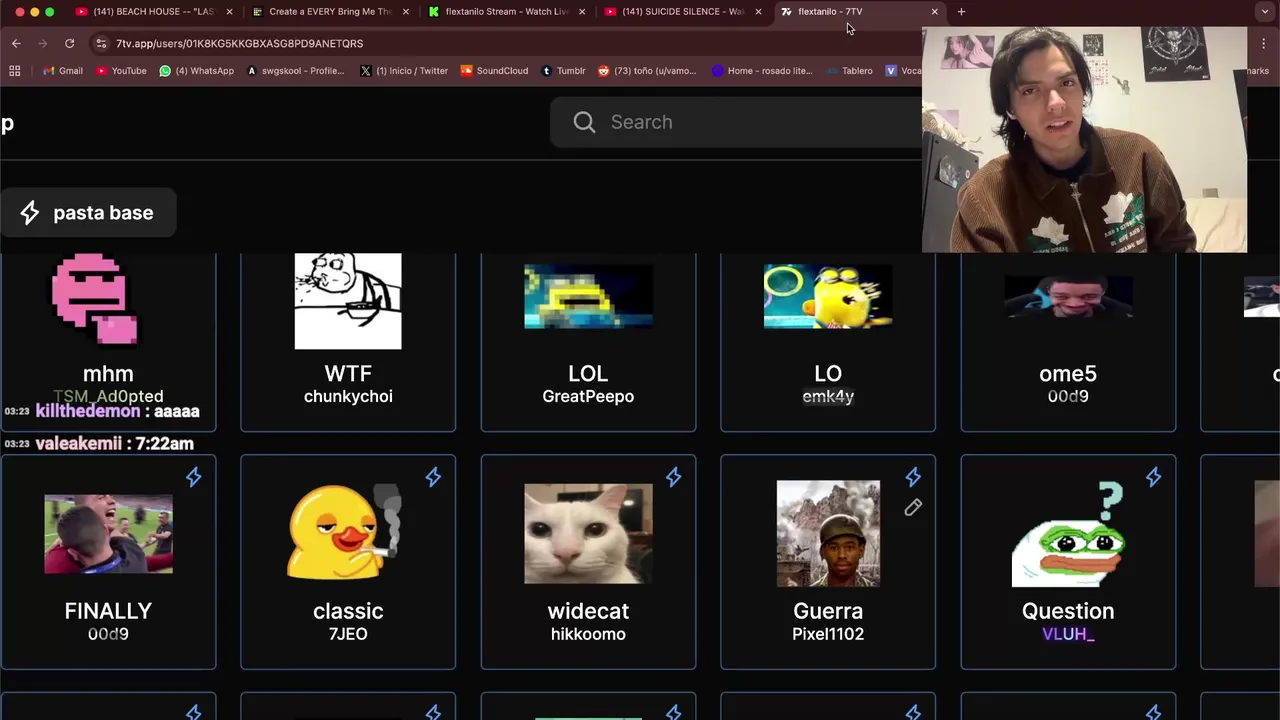Select the WTF cereal guy emote thumbnail
This screenshot has height=720, width=1280.
(x=348, y=301)
